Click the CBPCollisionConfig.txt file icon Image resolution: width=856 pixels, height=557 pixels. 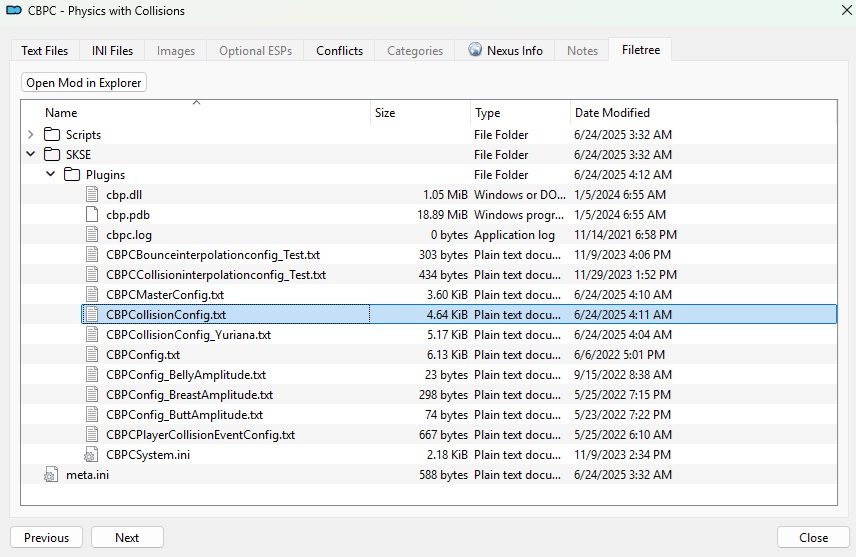[x=92, y=315]
